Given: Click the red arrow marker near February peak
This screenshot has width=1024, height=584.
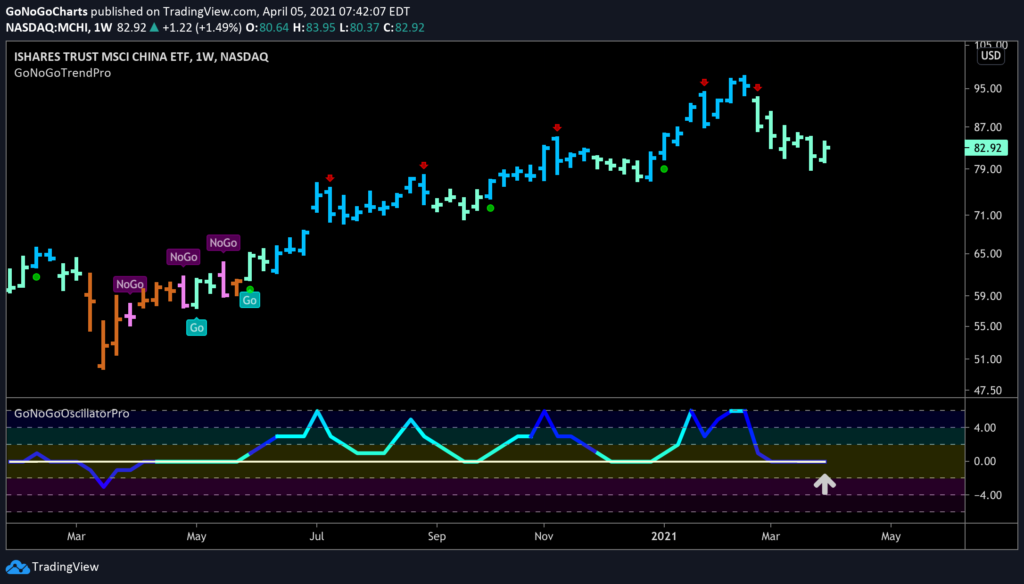Looking at the screenshot, I should 758,88.
